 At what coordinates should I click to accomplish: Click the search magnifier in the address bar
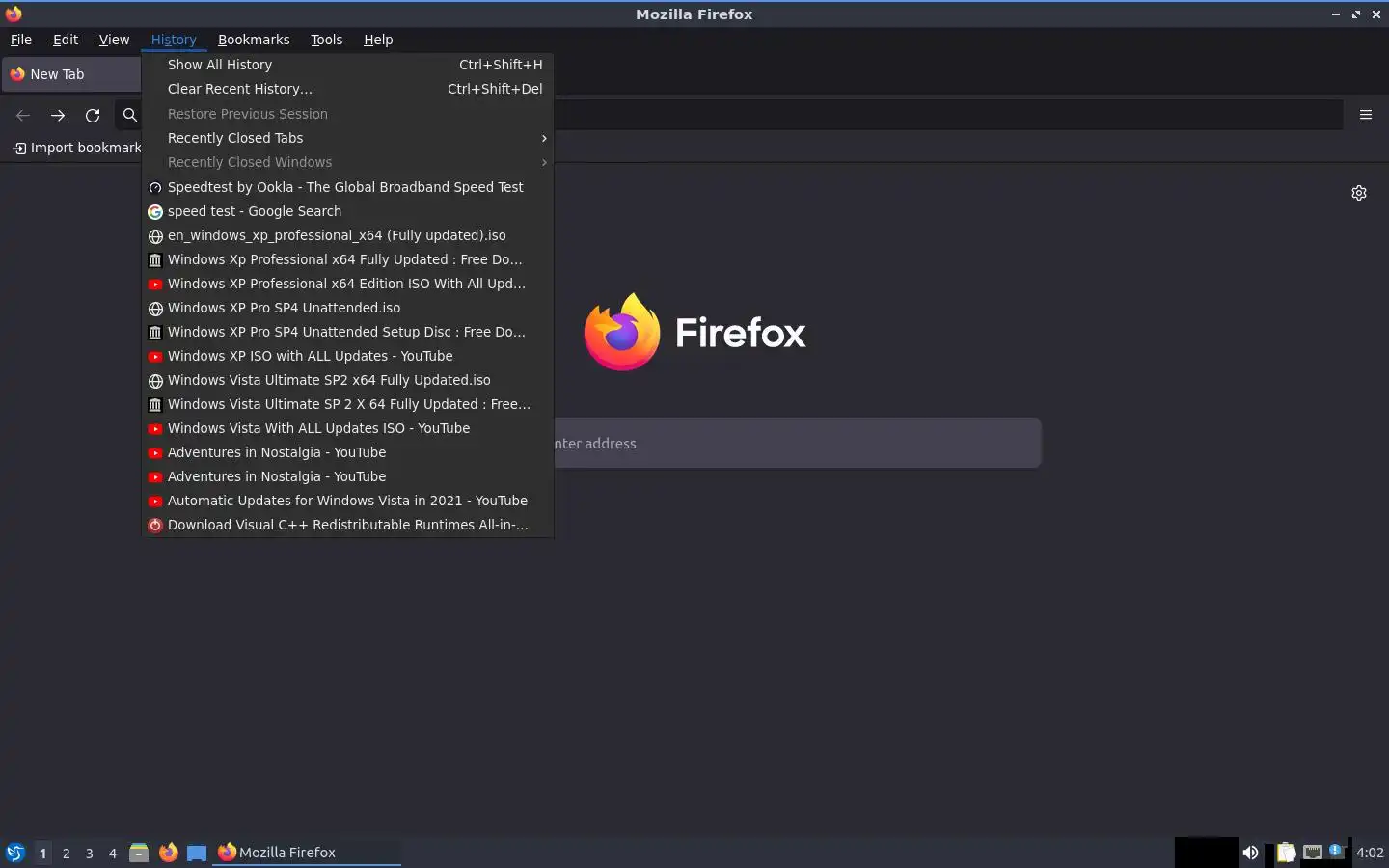pos(130,115)
